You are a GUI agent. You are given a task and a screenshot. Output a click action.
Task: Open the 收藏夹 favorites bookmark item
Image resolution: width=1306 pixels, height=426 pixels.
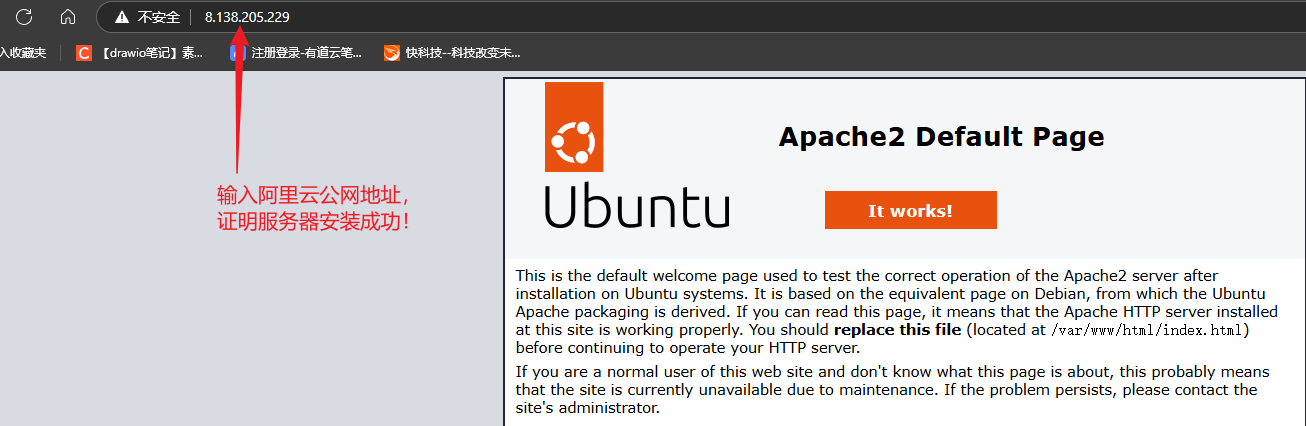pyautogui.click(x=22, y=52)
